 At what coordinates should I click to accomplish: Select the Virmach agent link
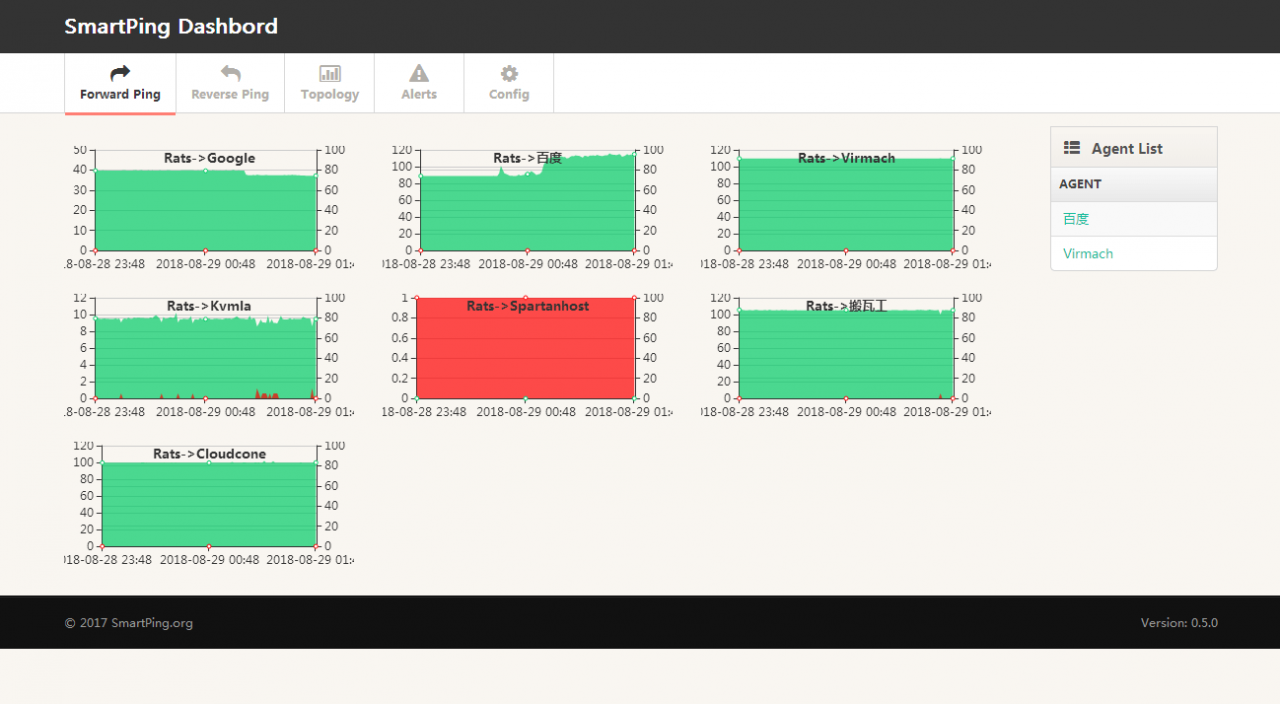click(1088, 253)
